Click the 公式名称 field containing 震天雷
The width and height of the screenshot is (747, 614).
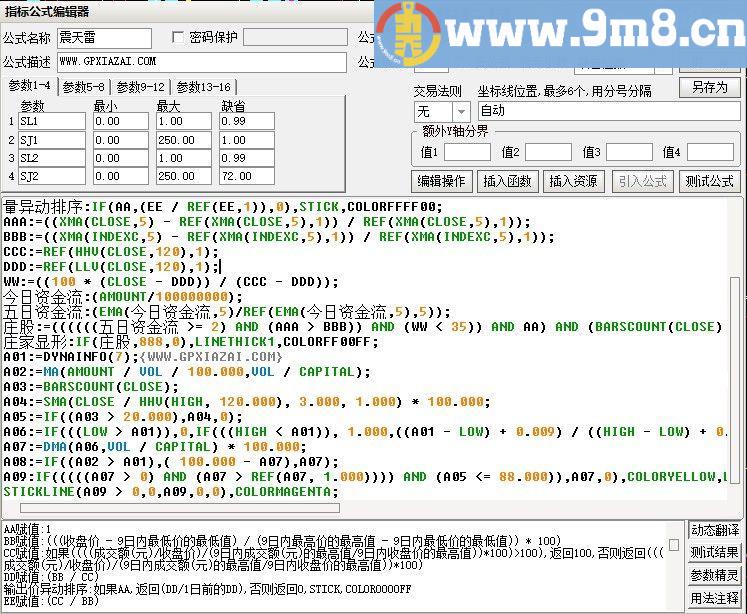tap(104, 38)
